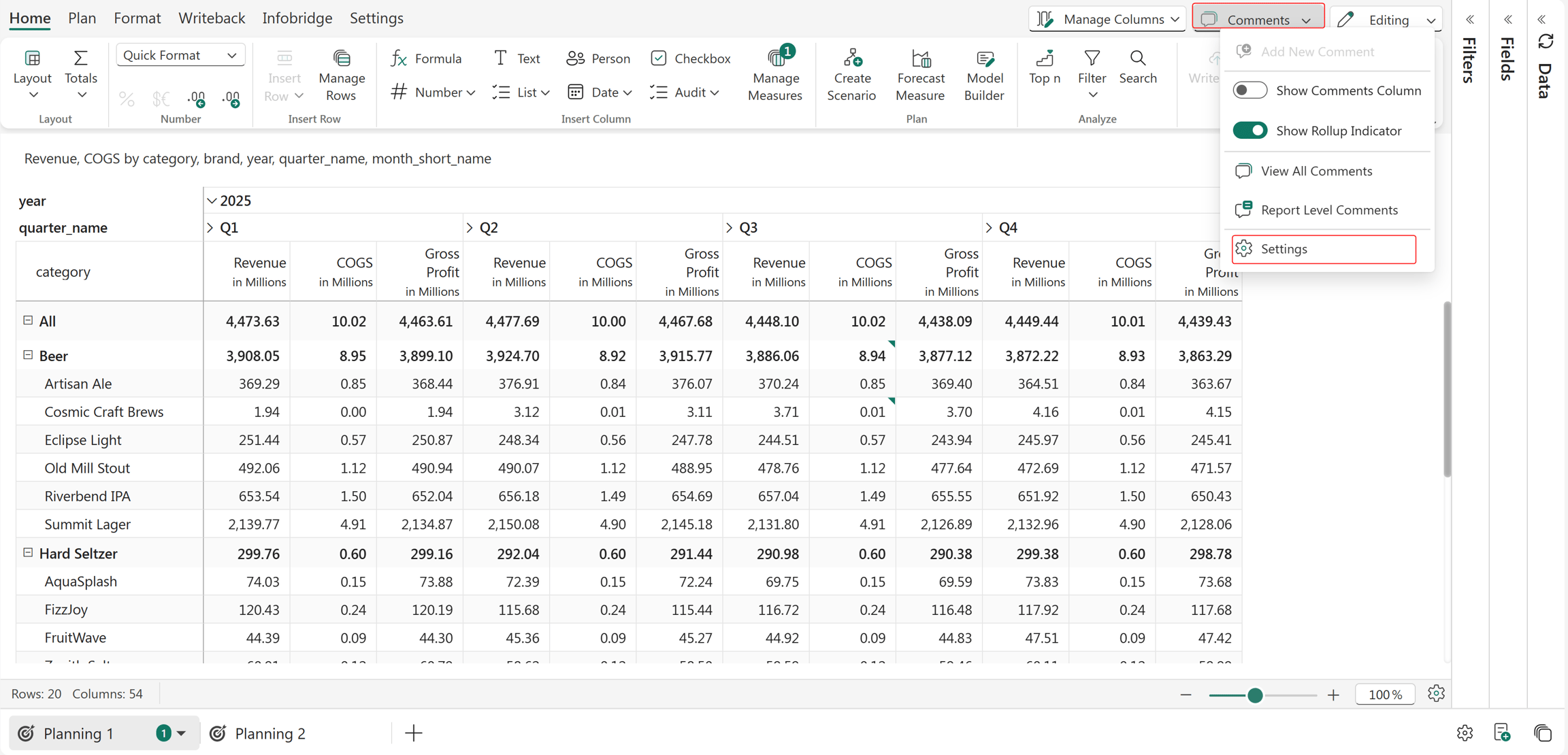
Task: Expand the Q2 quarter column
Action: click(470, 228)
